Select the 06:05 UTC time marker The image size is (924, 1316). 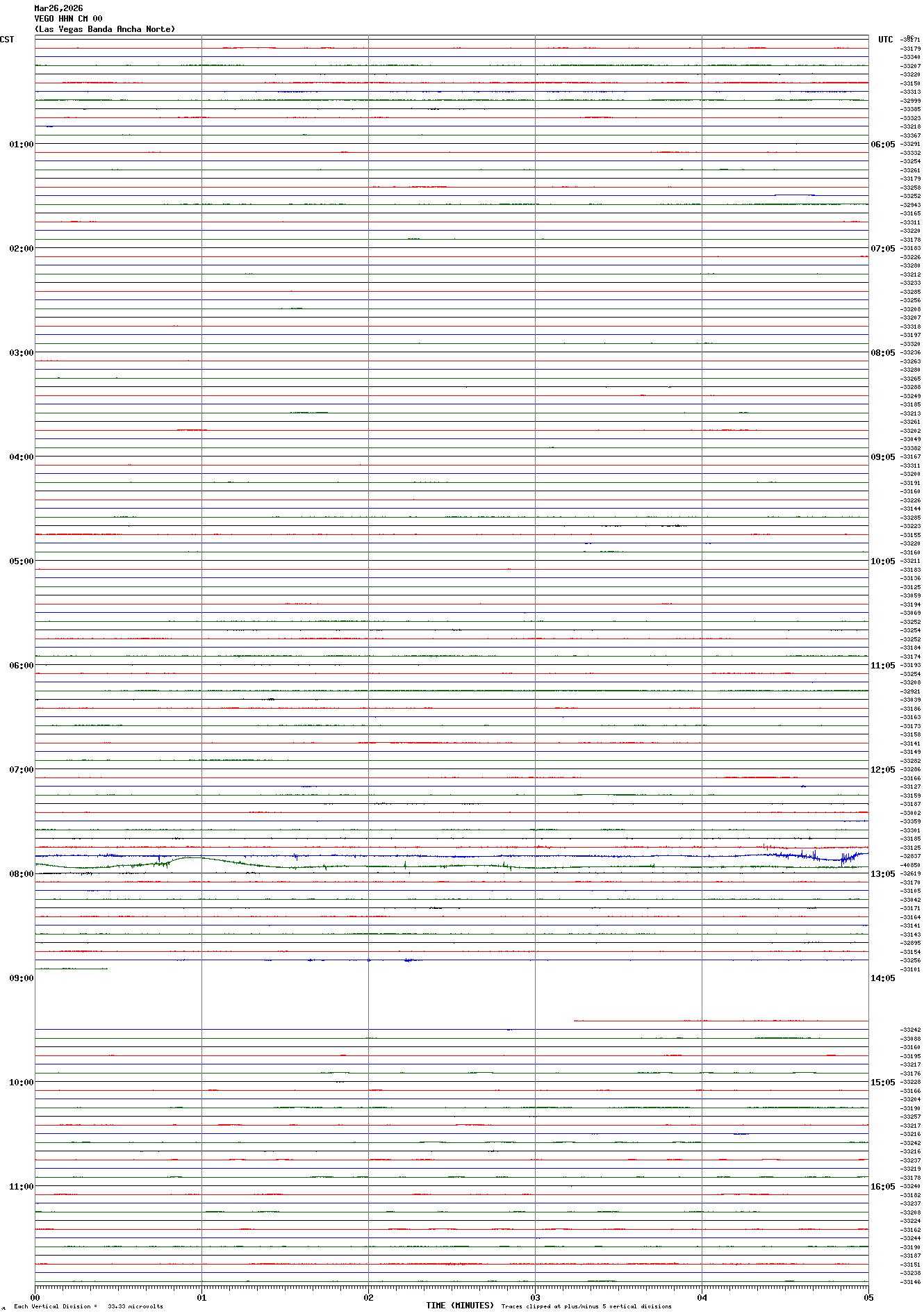click(x=882, y=145)
